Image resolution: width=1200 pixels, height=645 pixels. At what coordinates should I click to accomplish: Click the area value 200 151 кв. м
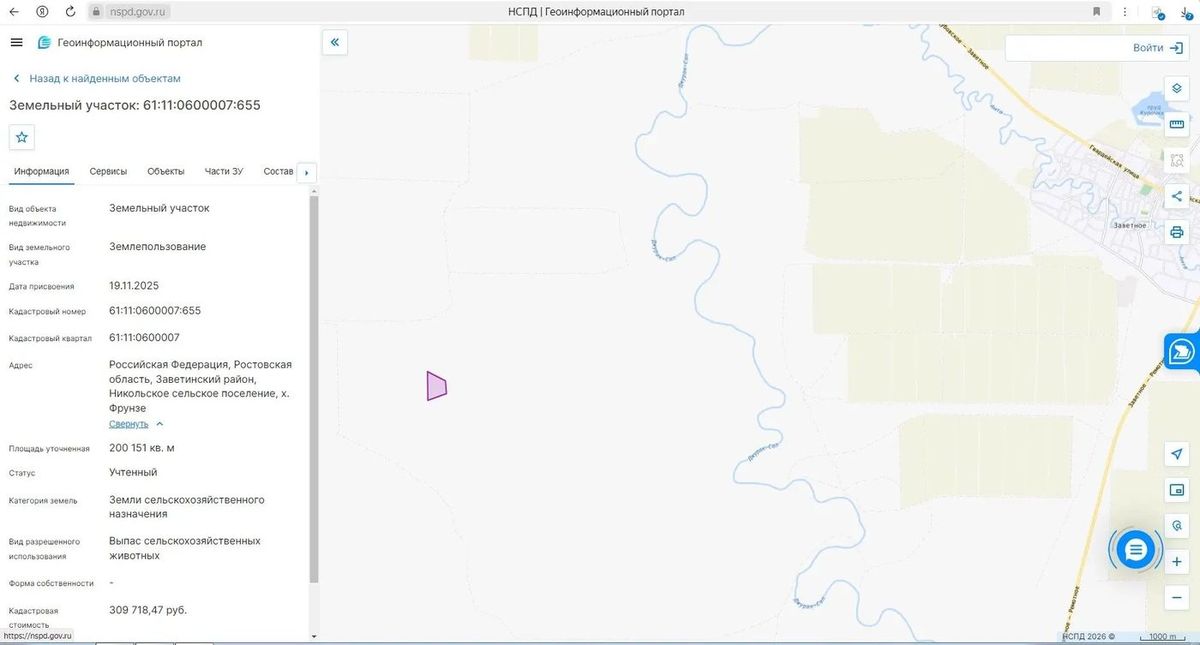click(142, 447)
